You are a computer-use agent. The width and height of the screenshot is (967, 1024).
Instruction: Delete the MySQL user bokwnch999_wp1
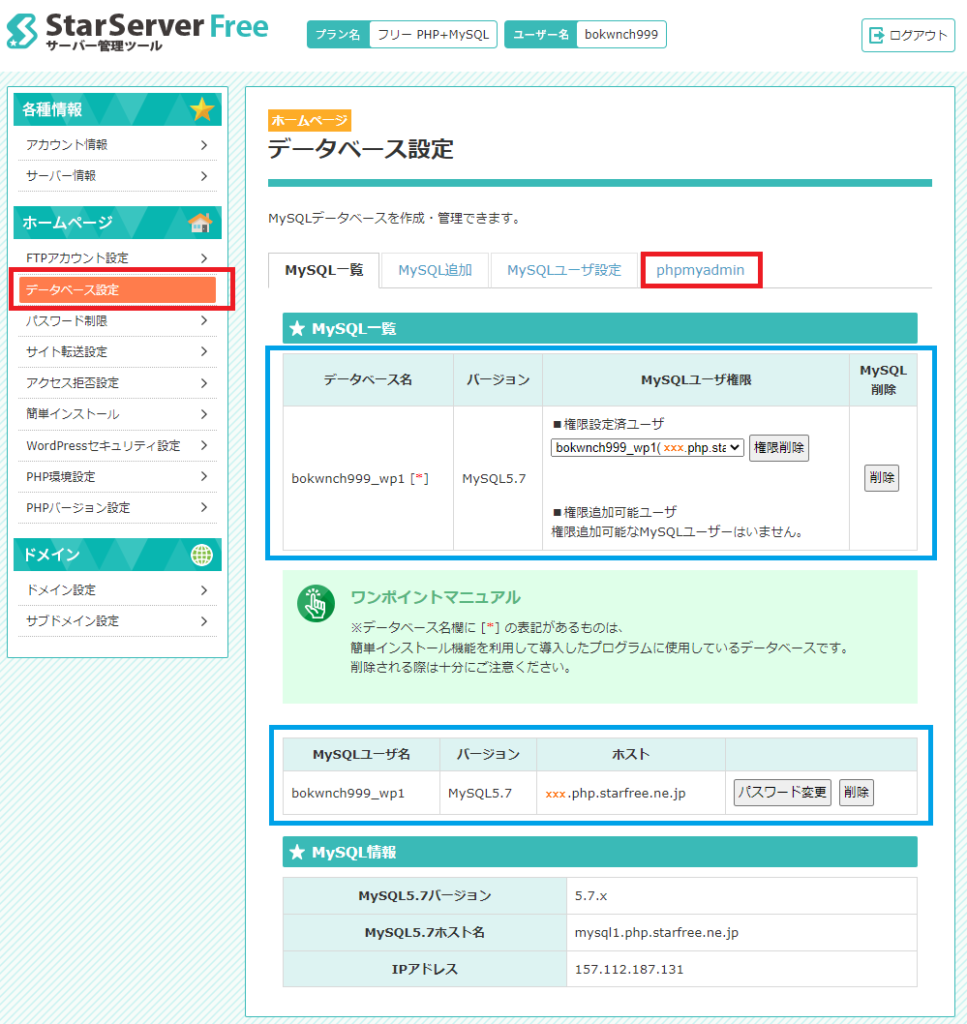856,793
